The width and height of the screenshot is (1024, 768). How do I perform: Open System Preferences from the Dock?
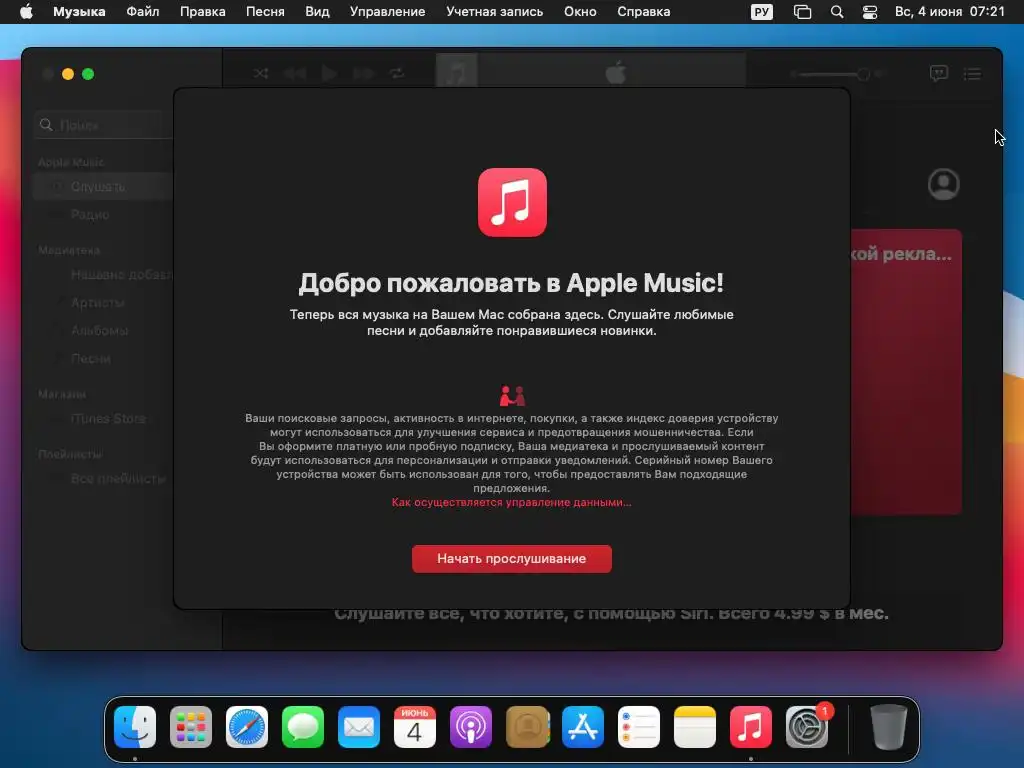(x=807, y=727)
